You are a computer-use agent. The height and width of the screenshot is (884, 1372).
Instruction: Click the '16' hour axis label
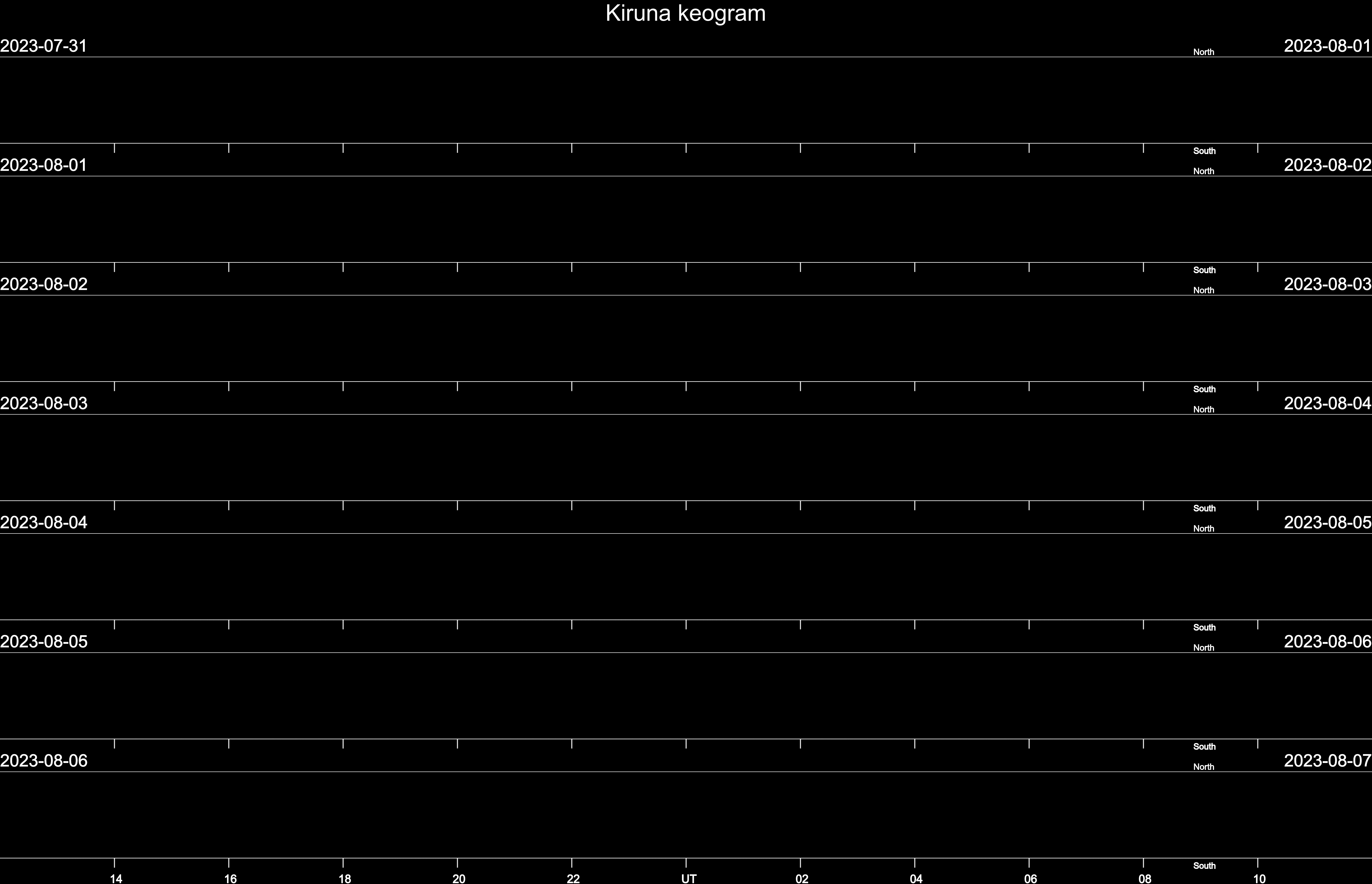(x=230, y=878)
